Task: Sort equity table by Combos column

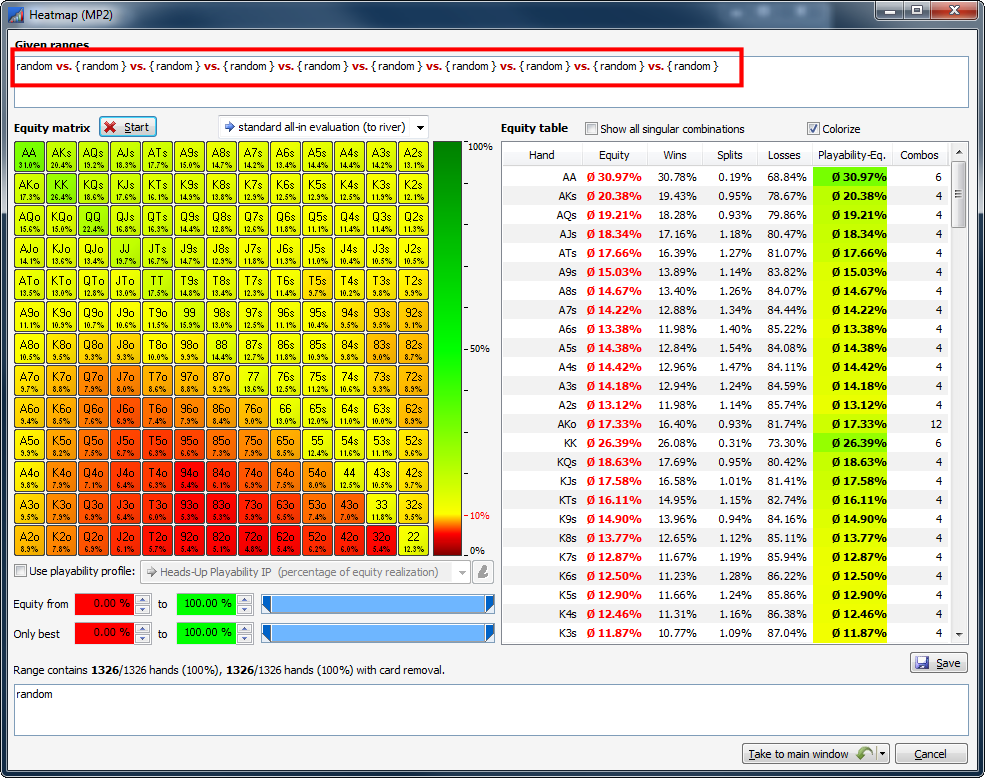Action: pos(919,155)
